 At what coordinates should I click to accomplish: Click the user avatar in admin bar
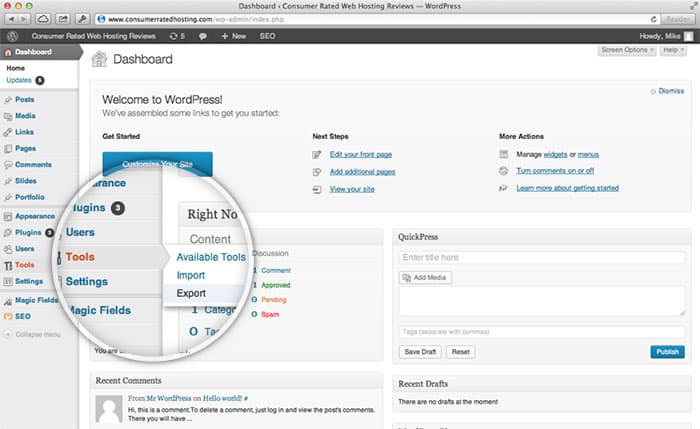coord(689,36)
